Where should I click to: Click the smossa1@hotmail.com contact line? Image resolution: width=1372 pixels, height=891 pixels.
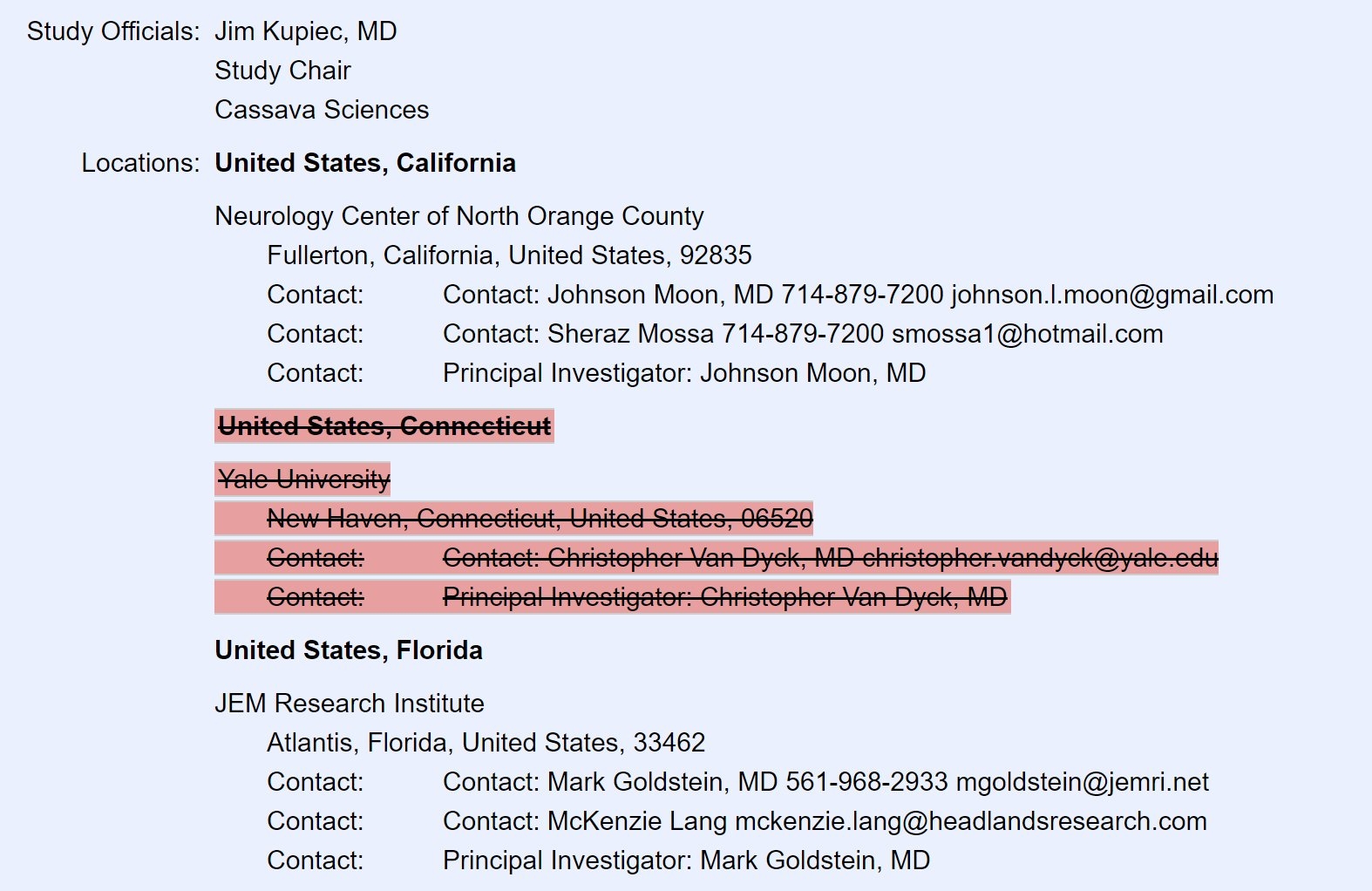pyautogui.click(x=803, y=334)
